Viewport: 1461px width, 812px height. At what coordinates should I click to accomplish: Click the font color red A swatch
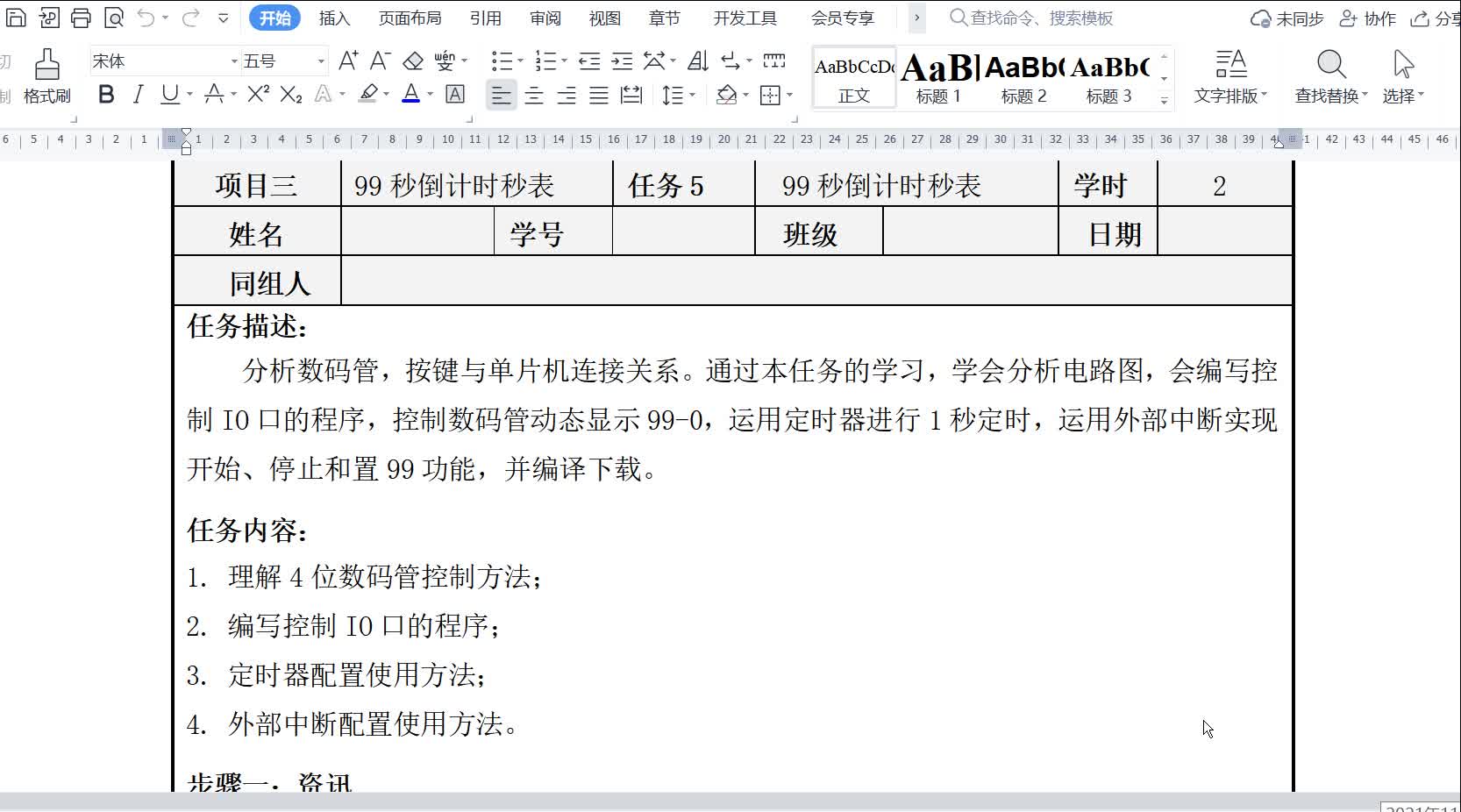[410, 94]
